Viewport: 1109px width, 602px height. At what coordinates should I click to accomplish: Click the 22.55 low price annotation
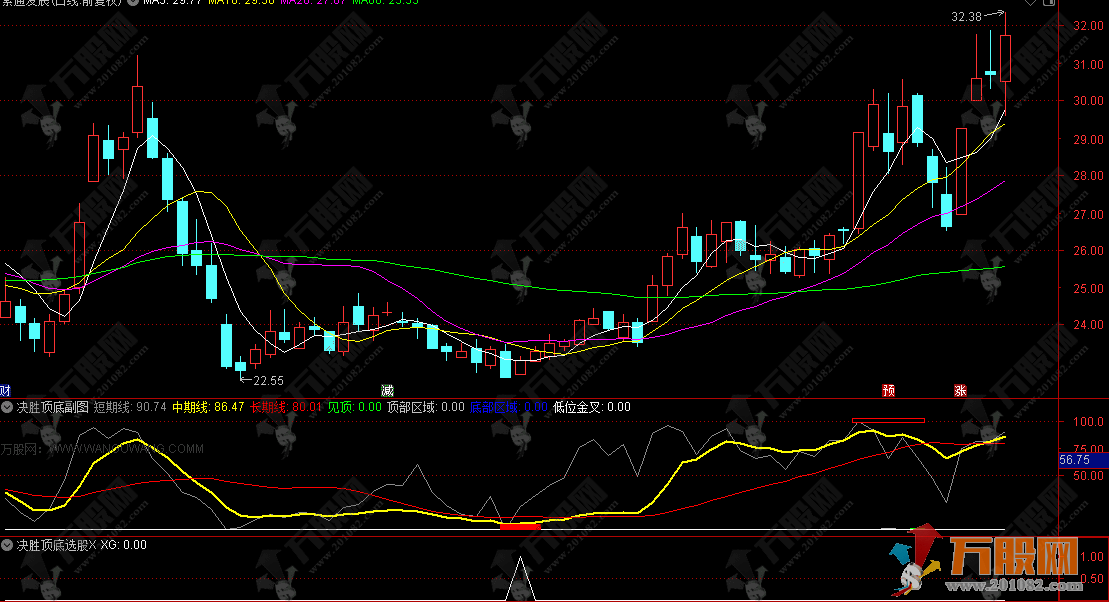tap(268, 380)
